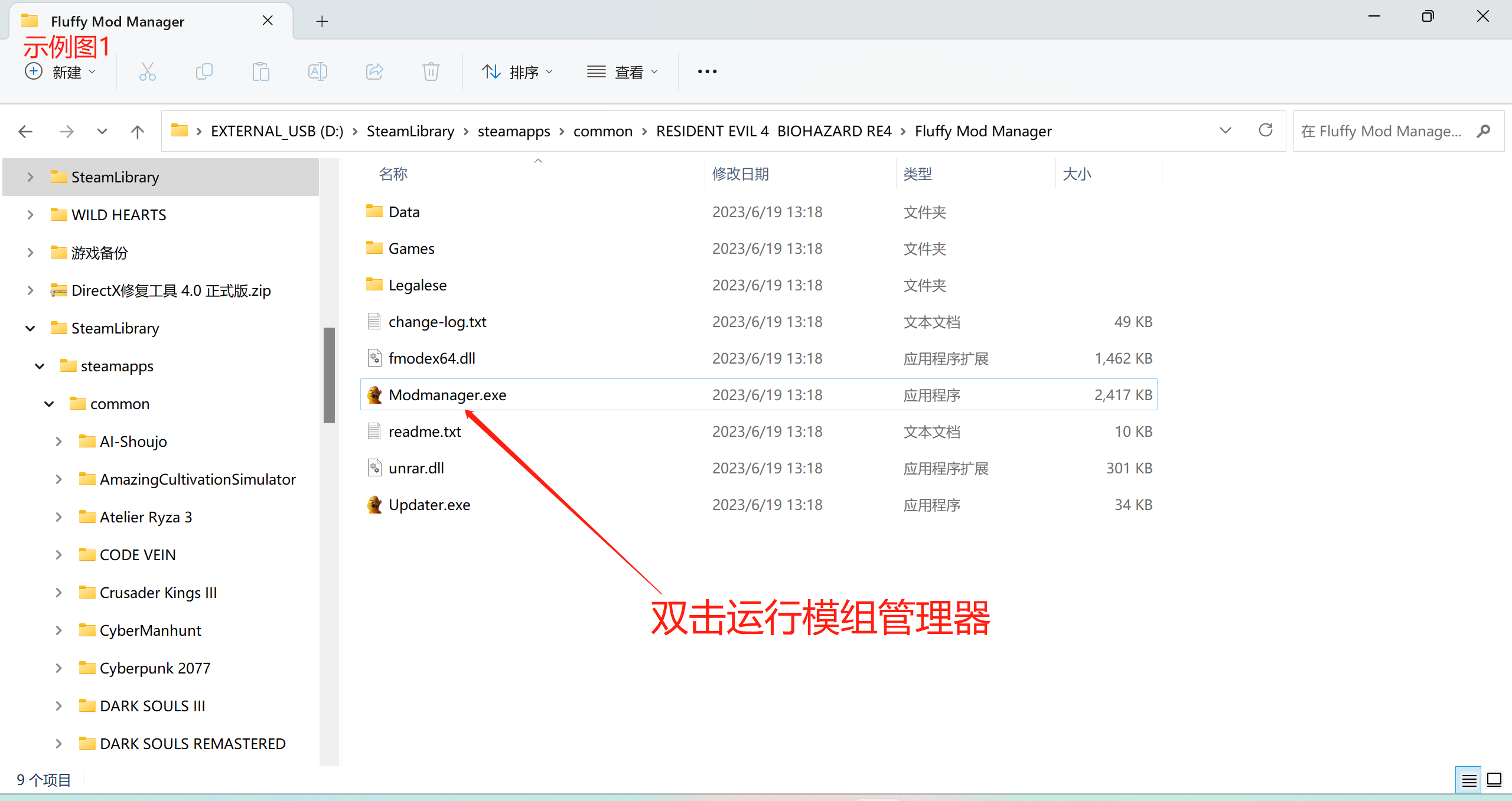Open the View (查看) dropdown menu

622,72
